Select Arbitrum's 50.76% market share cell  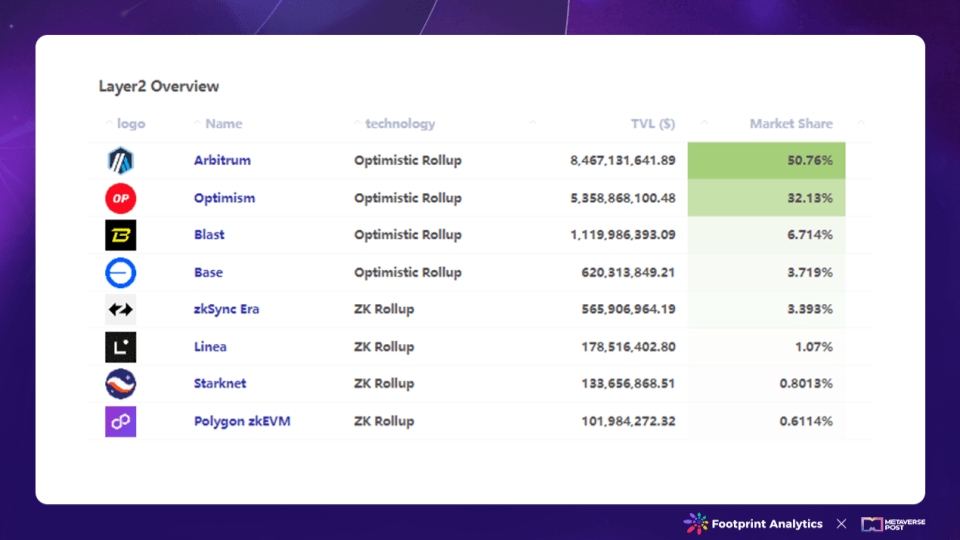pos(767,160)
